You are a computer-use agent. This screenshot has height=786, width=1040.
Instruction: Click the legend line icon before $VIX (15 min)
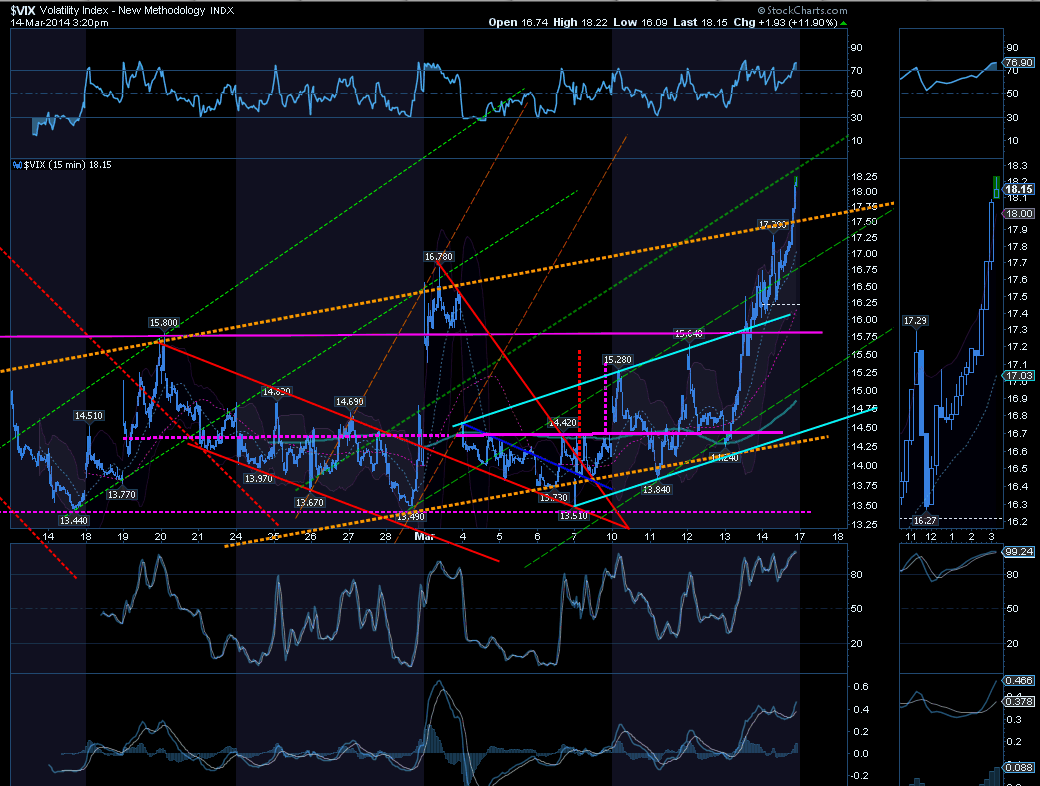[x=17, y=165]
